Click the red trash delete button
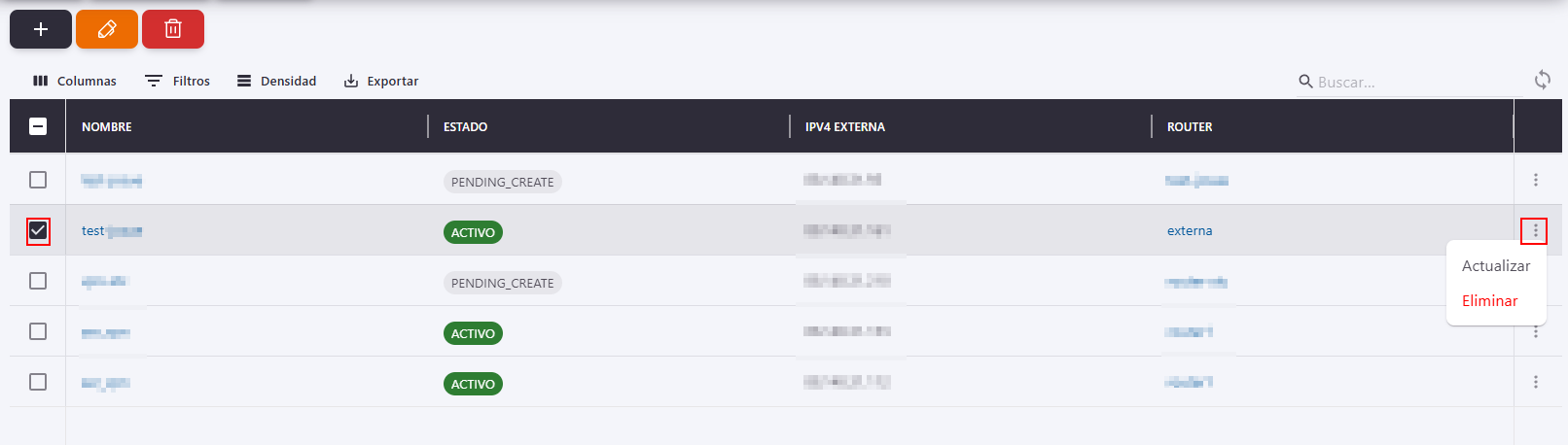The width and height of the screenshot is (1568, 445). (x=173, y=29)
